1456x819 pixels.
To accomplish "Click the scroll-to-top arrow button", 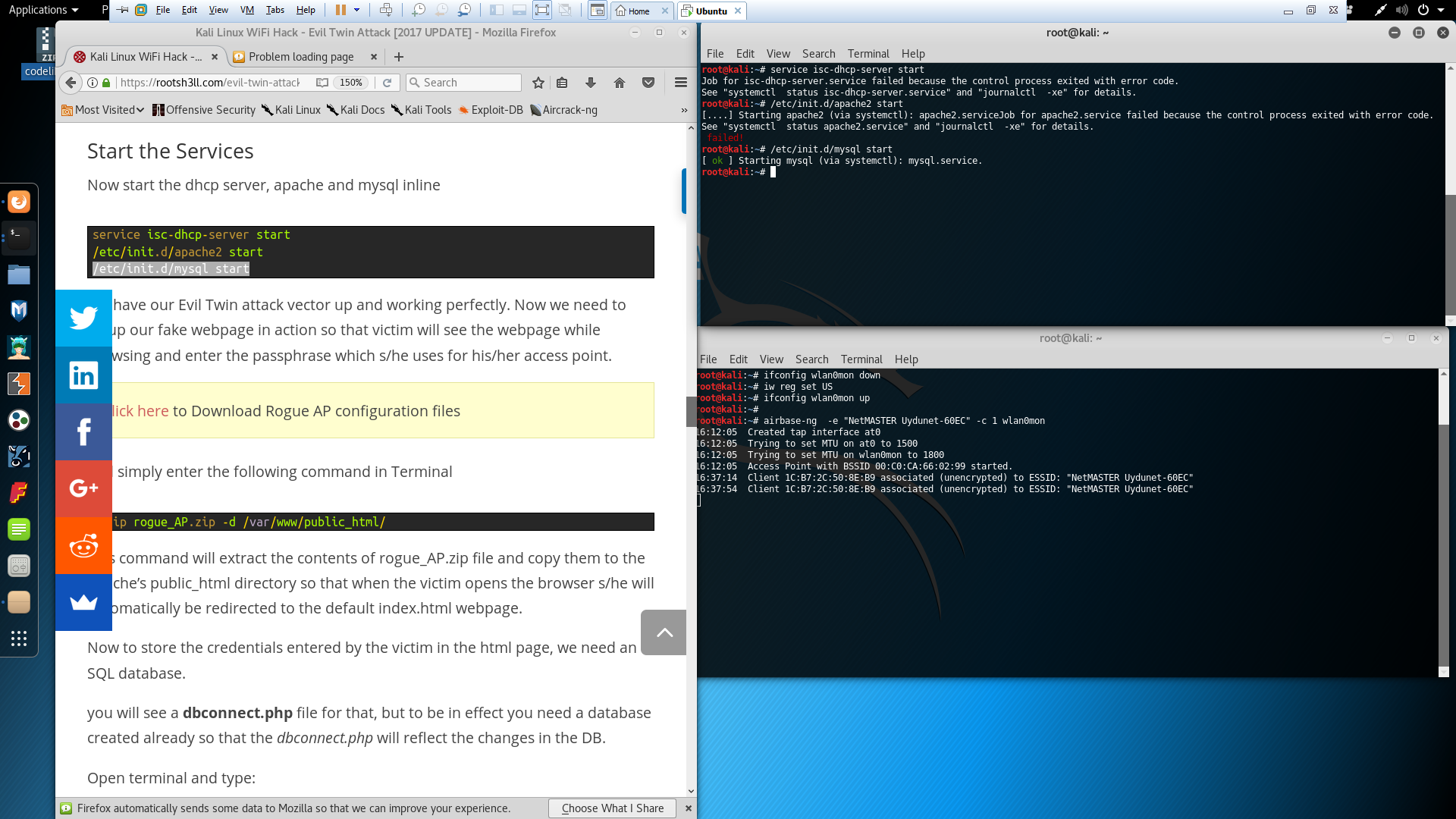I will [664, 632].
